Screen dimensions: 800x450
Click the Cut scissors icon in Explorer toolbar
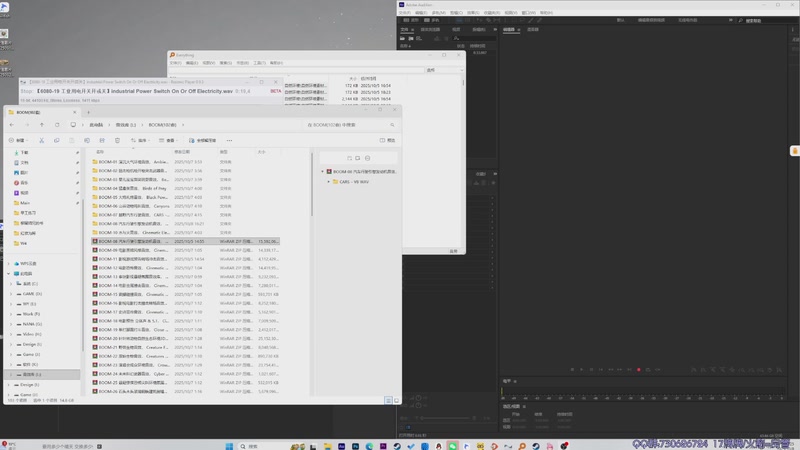coord(42,140)
